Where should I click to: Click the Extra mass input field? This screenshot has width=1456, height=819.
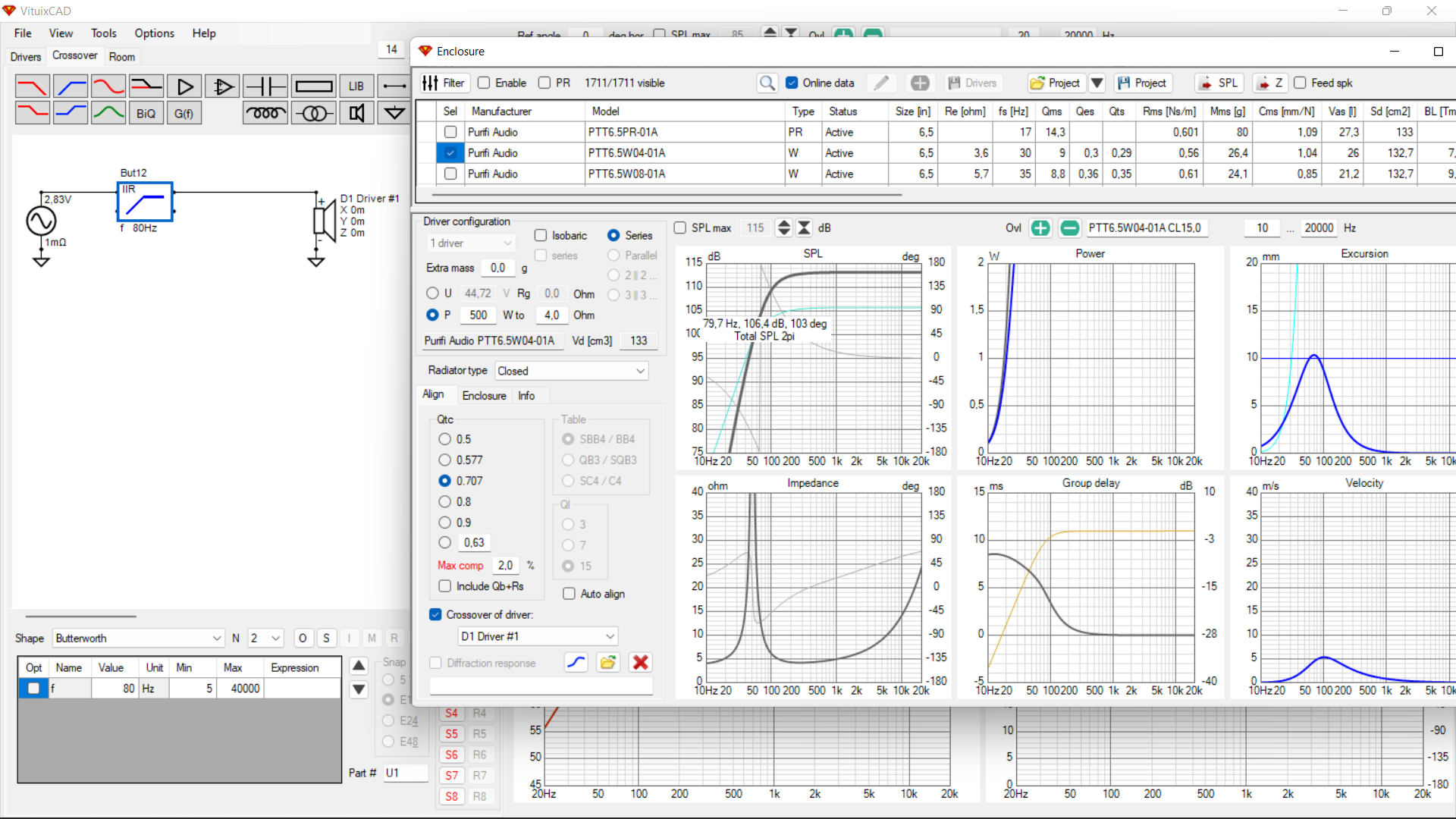pos(498,268)
